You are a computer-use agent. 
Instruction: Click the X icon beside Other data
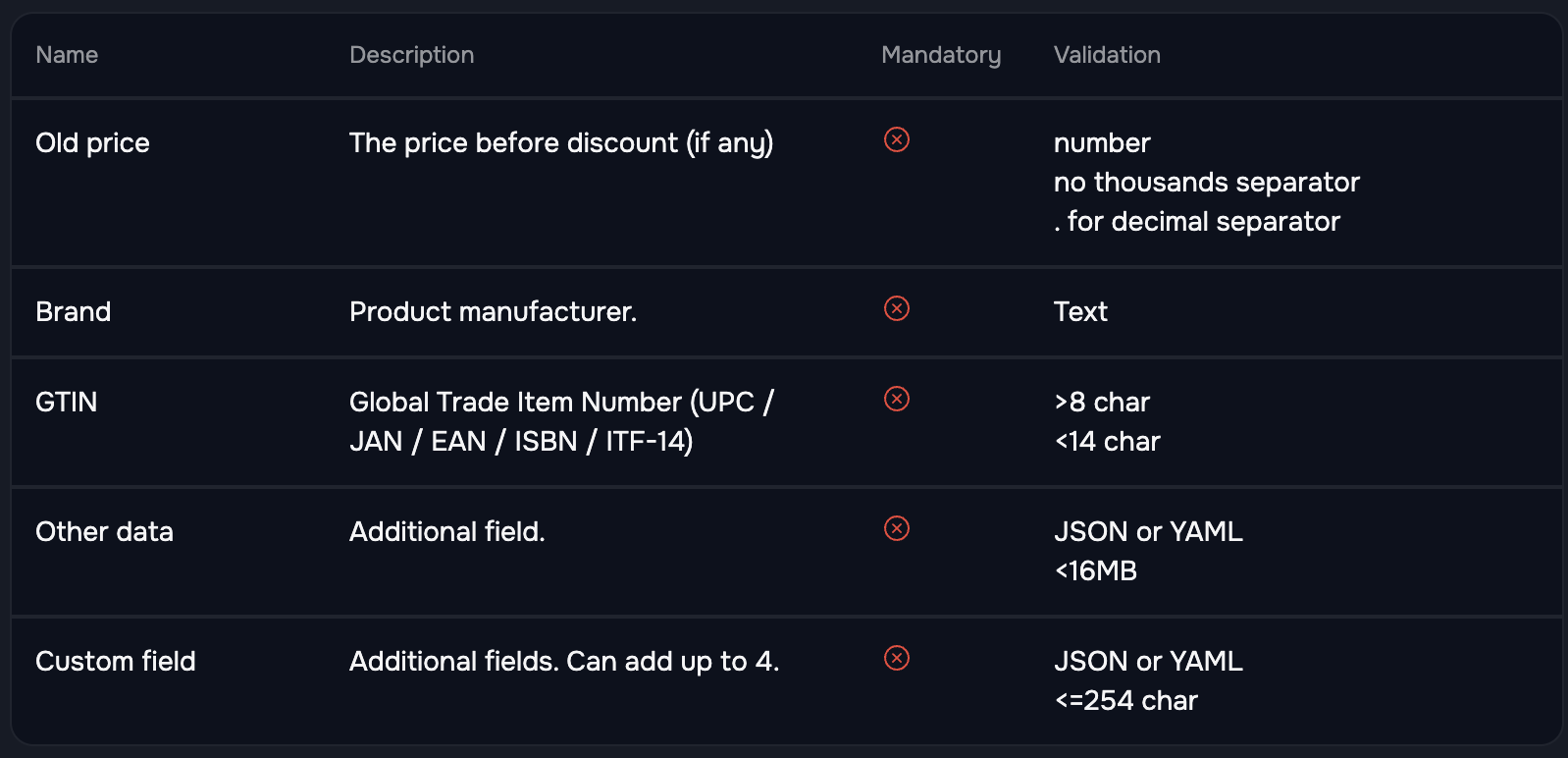pyautogui.click(x=897, y=528)
